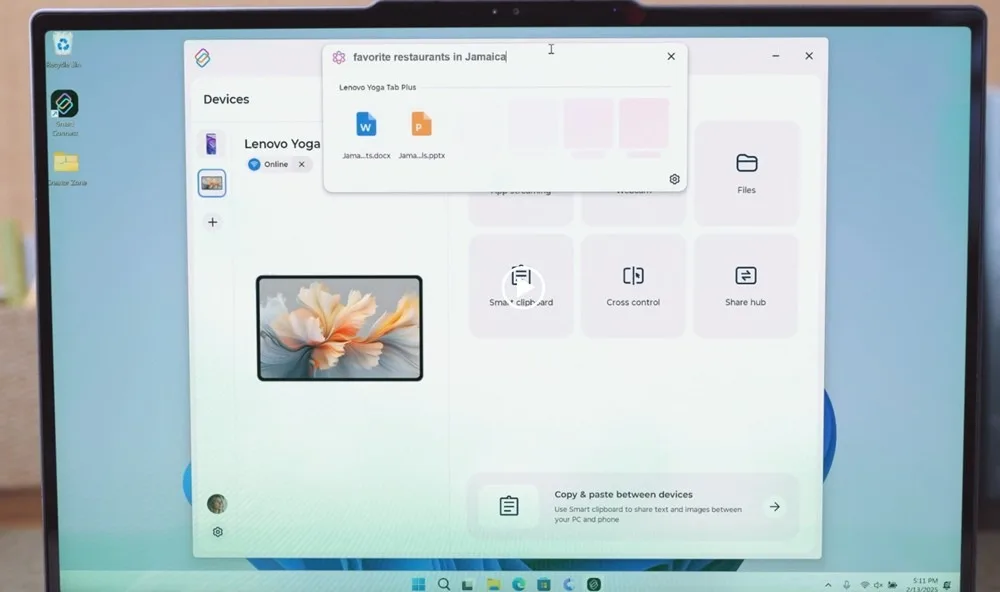The width and height of the screenshot is (1000, 592).
Task: Click the muted volume tray icon
Action: (x=878, y=585)
